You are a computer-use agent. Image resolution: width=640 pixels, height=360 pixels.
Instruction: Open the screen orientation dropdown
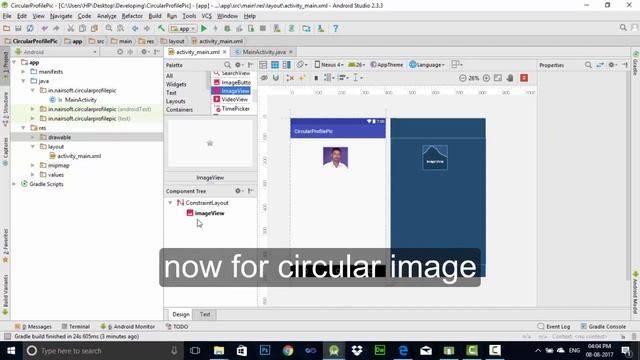pyautogui.click(x=302, y=65)
